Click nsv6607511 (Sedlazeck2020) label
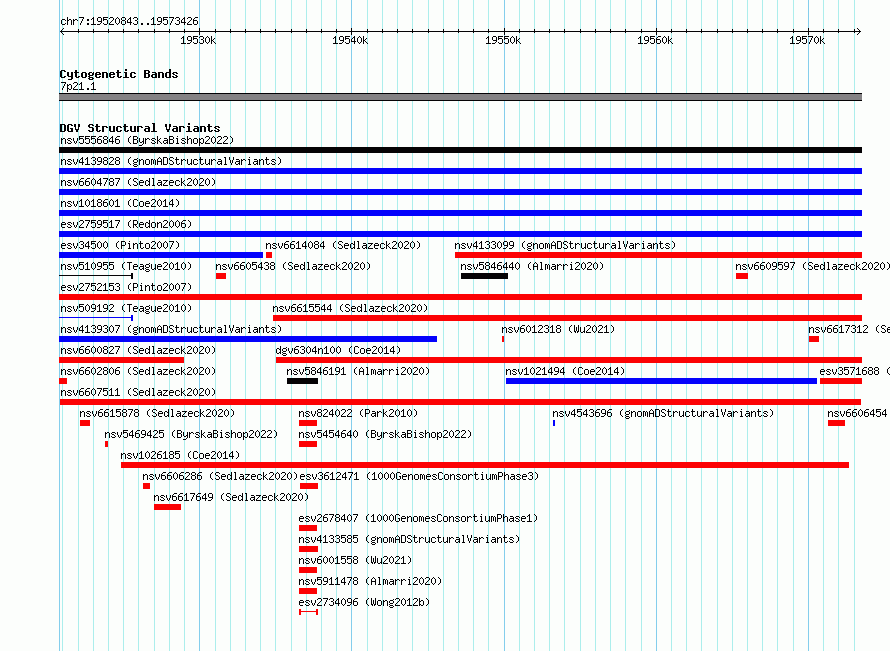 138,392
